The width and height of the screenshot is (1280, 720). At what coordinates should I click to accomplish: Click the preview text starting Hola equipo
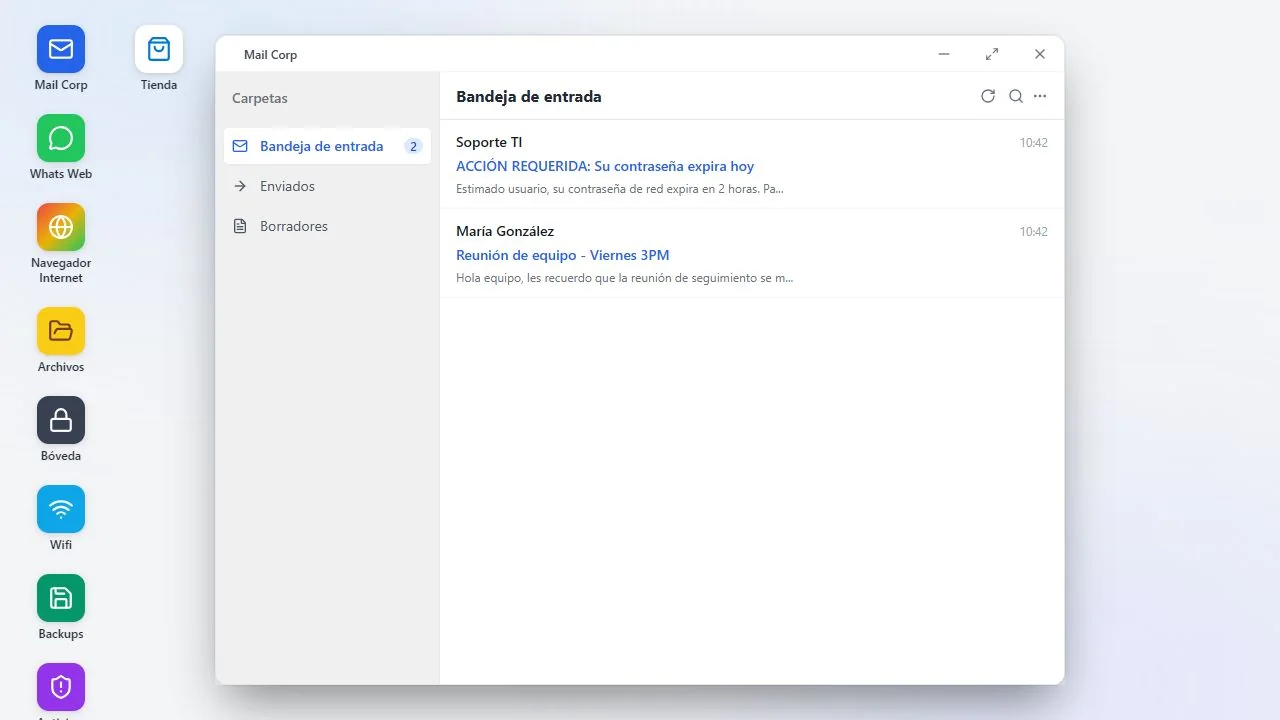point(624,277)
